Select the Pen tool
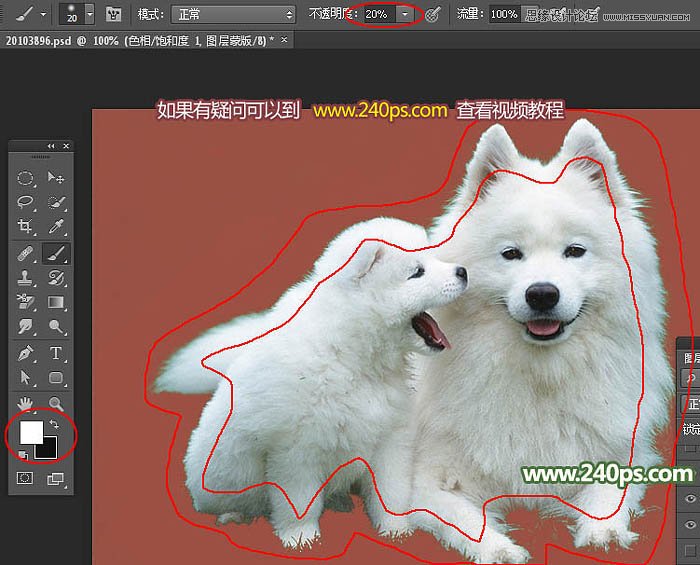Viewport: 700px width, 565px height. [25, 353]
